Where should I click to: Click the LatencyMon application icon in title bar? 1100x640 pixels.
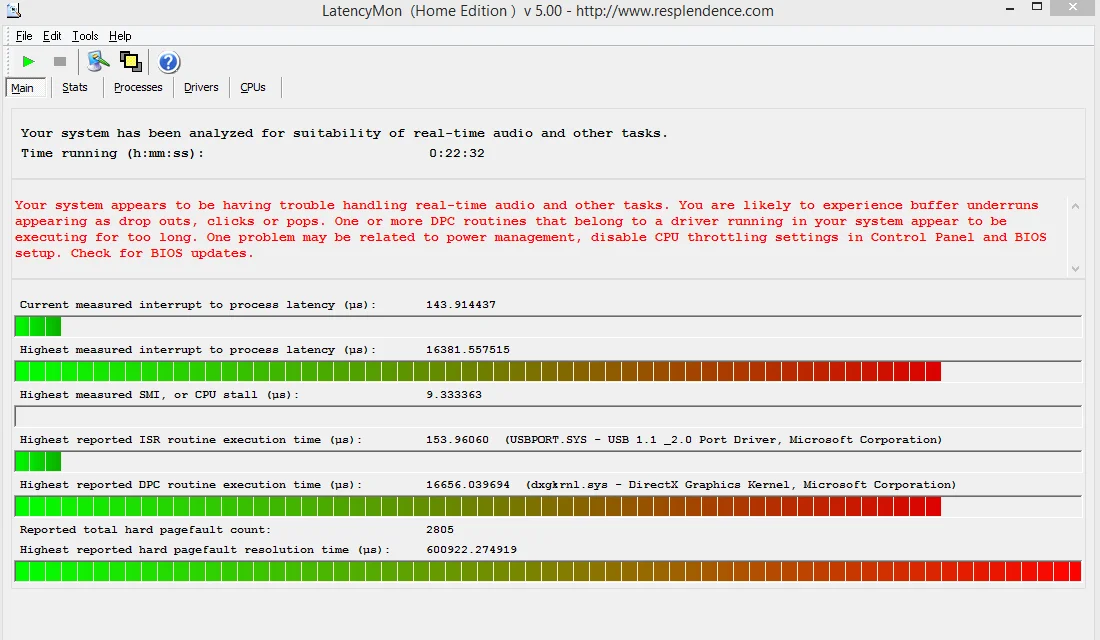[x=13, y=10]
